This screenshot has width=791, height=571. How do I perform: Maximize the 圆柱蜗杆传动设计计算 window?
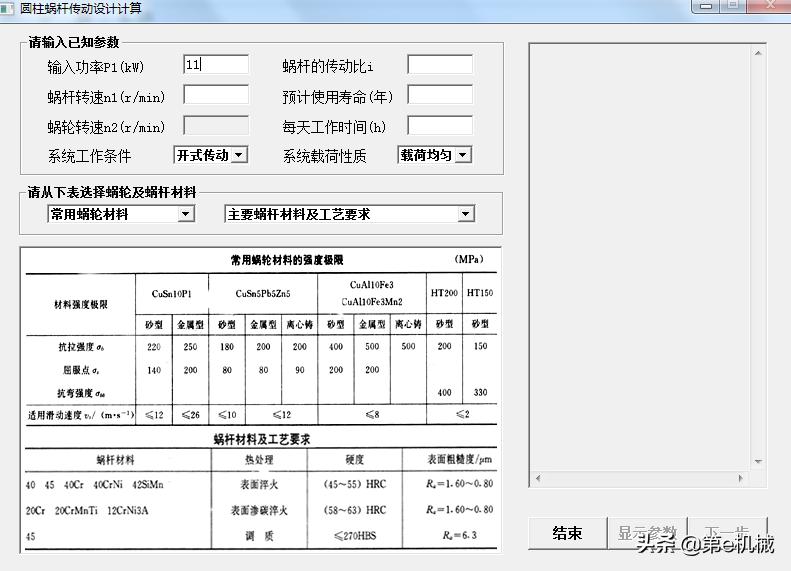[732, 6]
